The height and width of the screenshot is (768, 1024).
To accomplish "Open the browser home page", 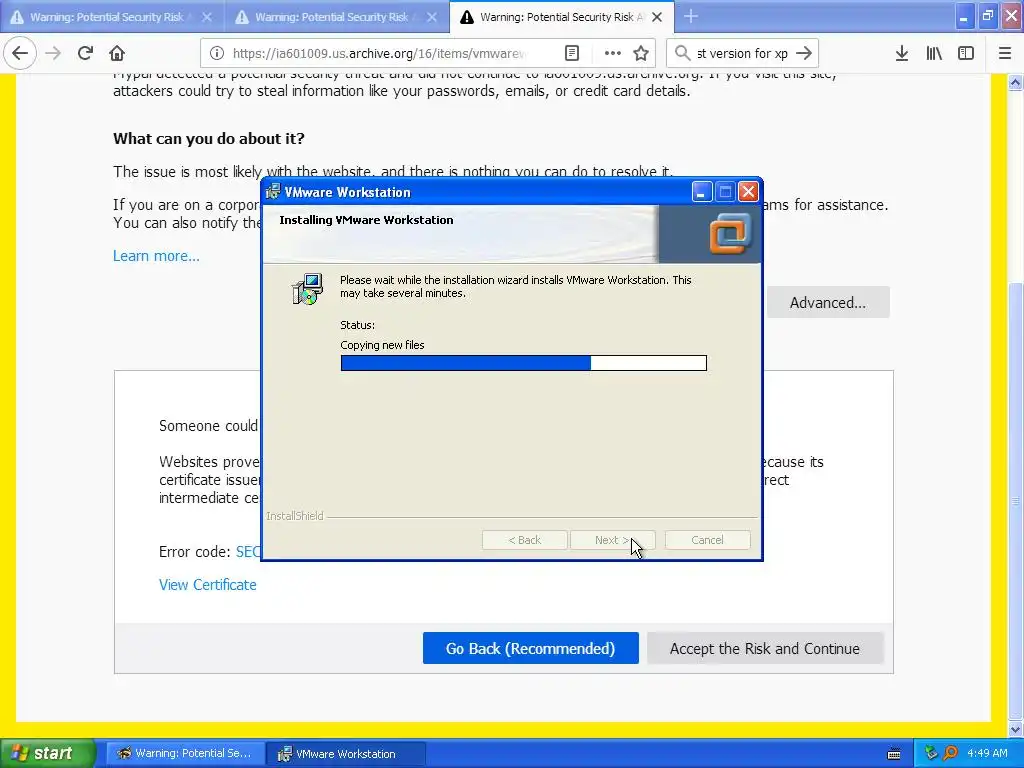I will (117, 53).
